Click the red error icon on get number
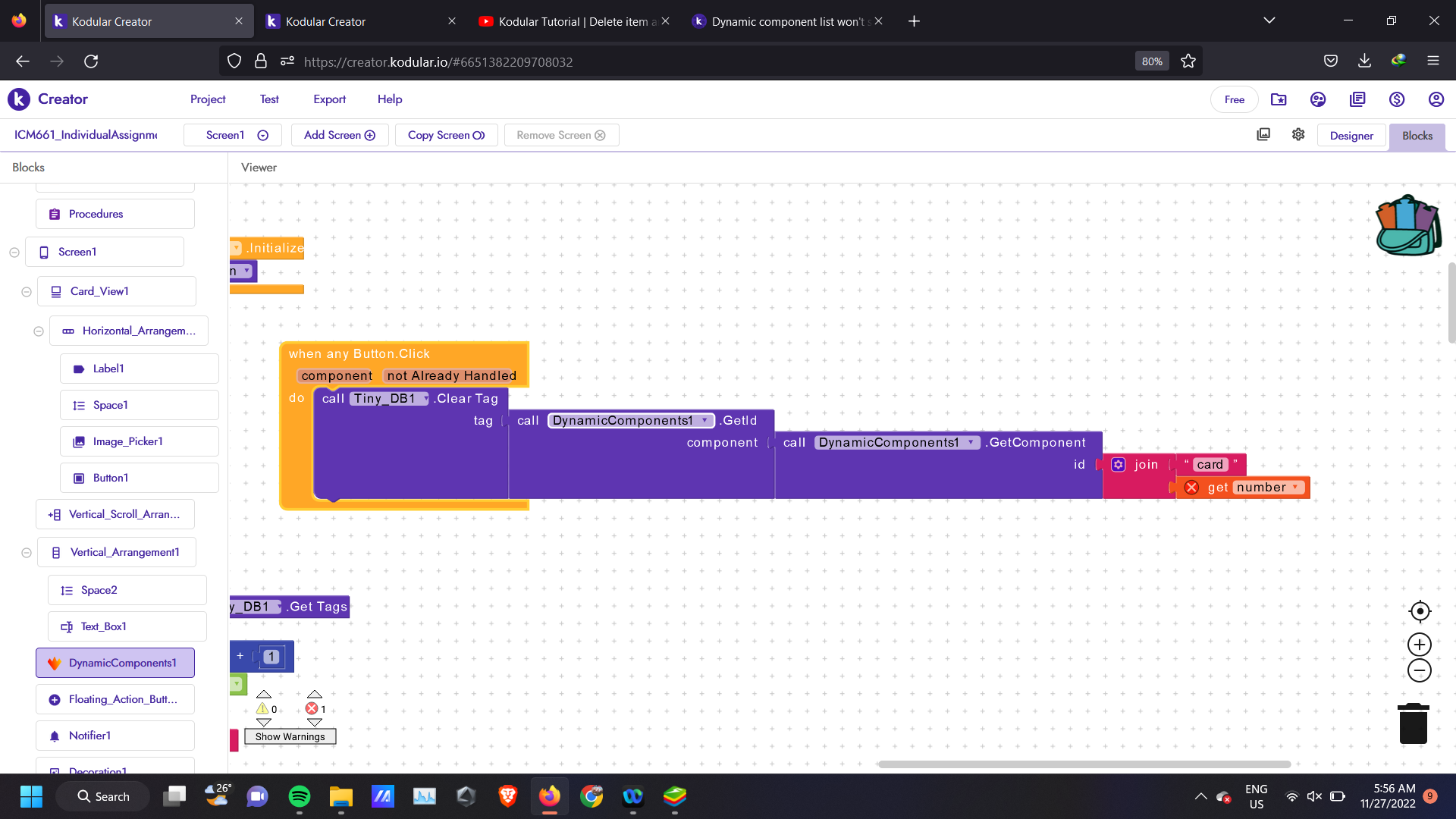 1191,488
